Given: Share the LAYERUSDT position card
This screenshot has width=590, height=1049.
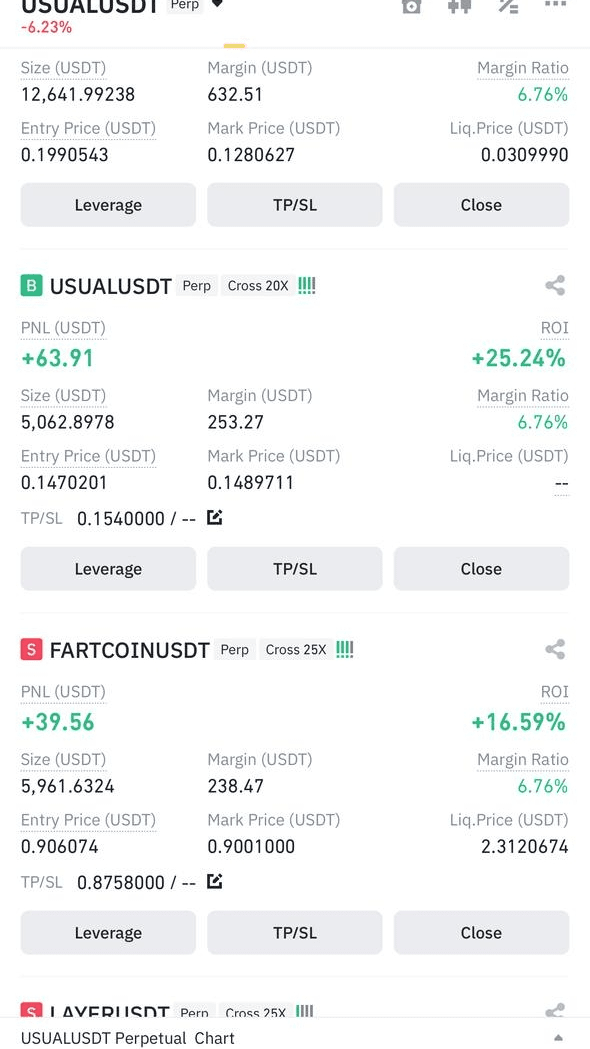Looking at the screenshot, I should 555,1010.
